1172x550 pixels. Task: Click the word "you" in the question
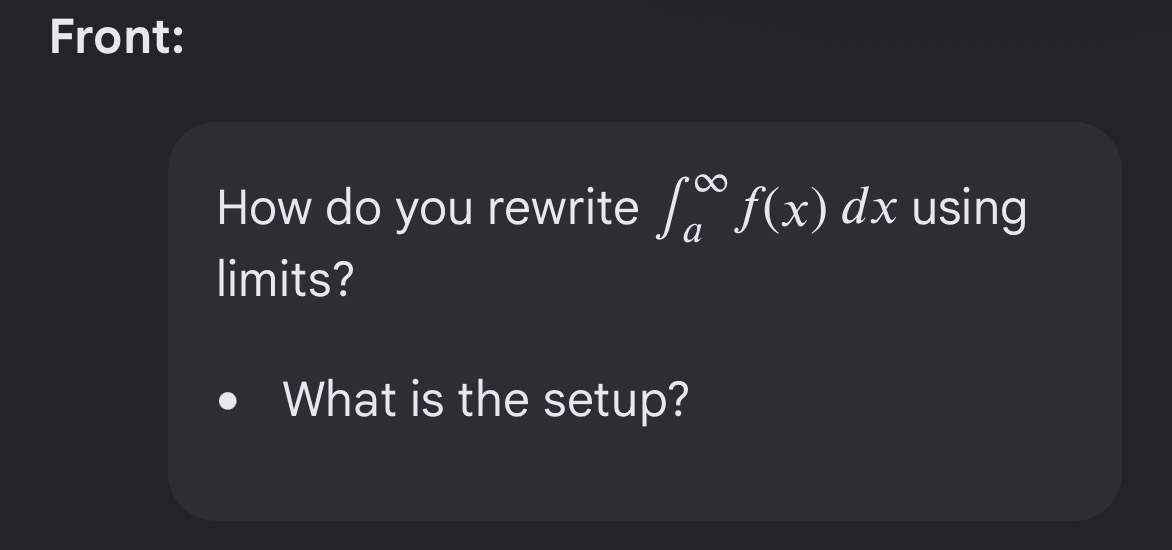click(434, 211)
